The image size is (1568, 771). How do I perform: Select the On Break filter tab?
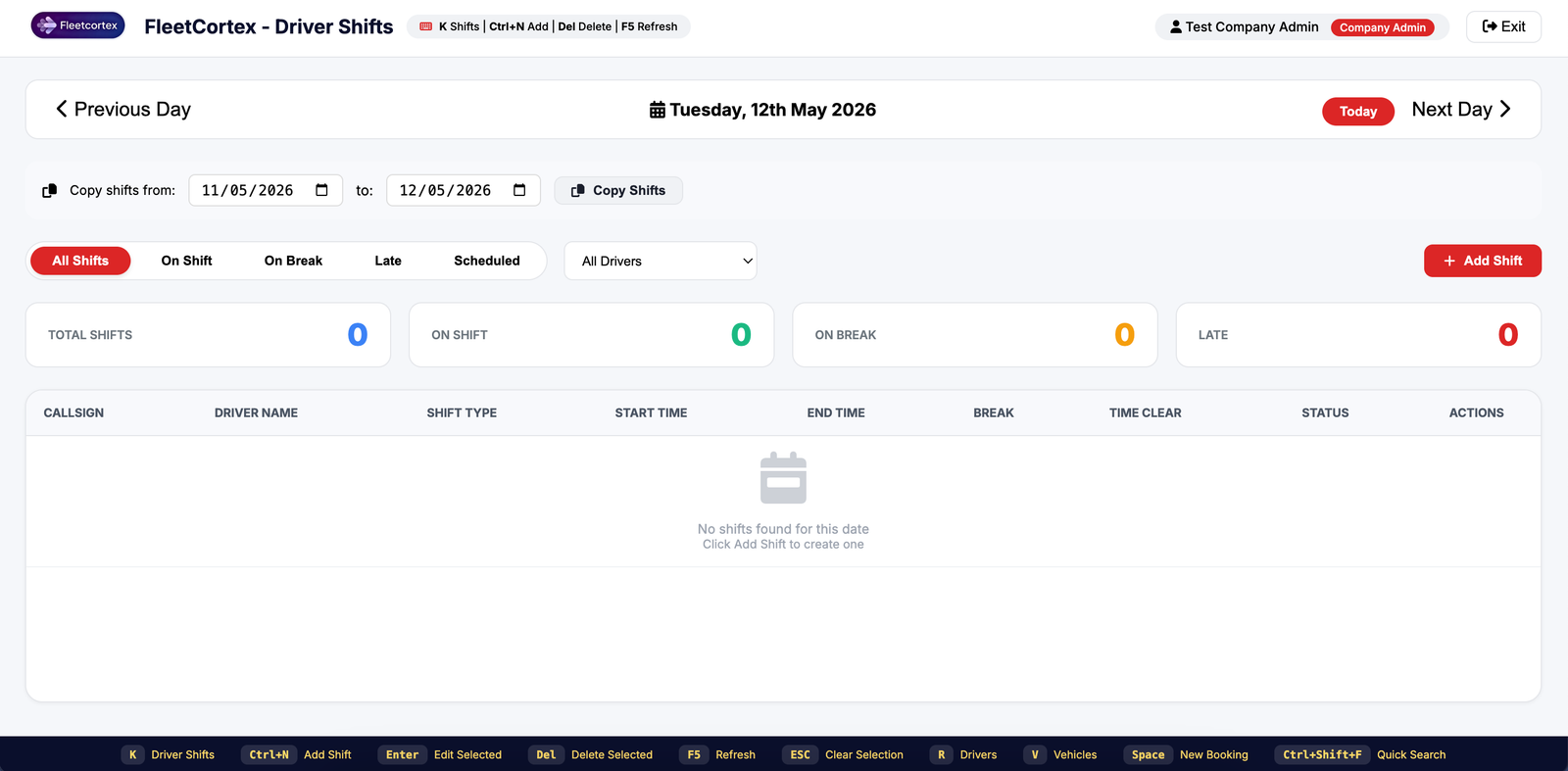tap(293, 261)
